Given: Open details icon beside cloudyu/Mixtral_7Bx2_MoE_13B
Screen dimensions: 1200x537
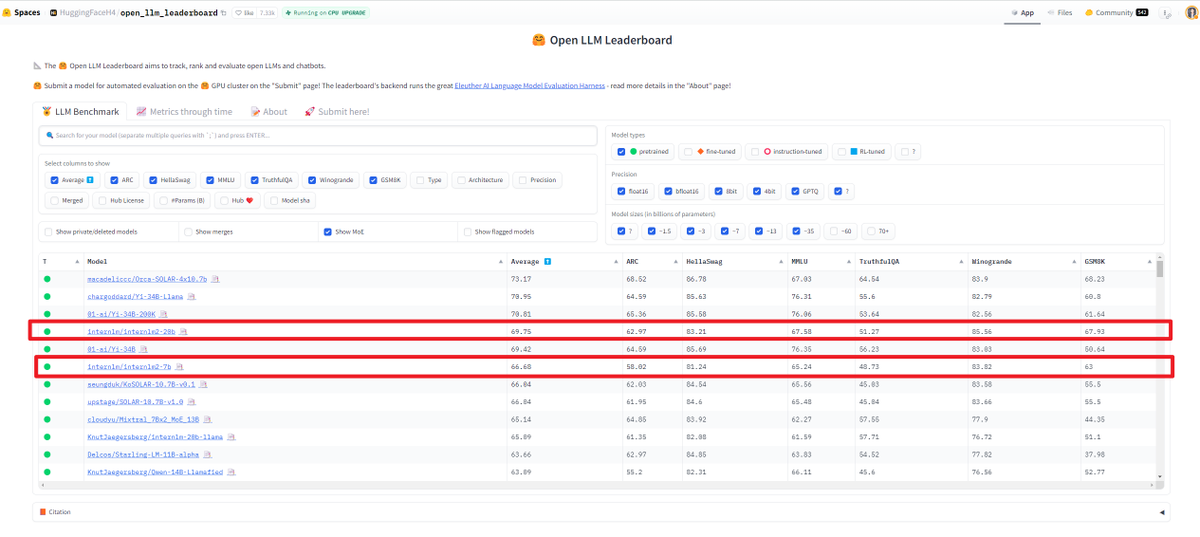Looking at the screenshot, I should (x=208, y=419).
